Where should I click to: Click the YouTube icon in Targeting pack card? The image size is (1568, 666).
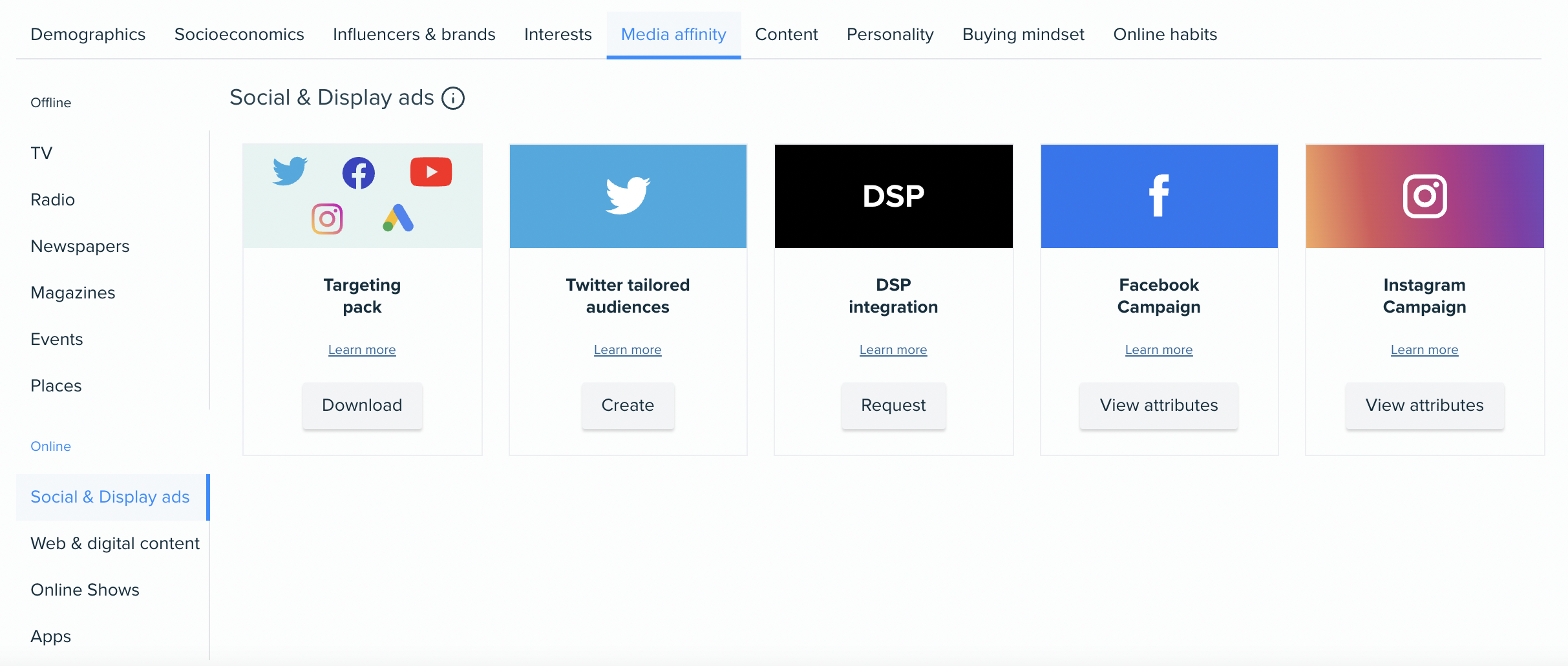tap(431, 172)
